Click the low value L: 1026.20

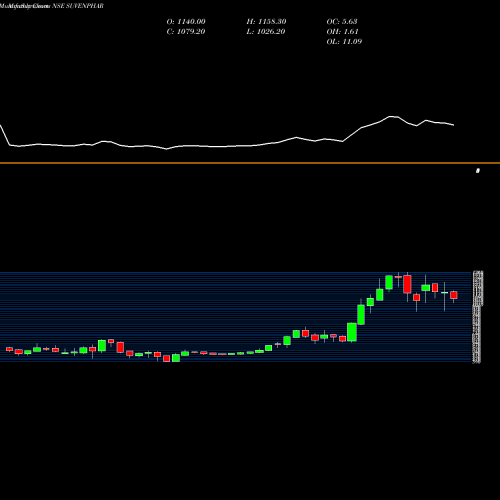click(x=266, y=32)
